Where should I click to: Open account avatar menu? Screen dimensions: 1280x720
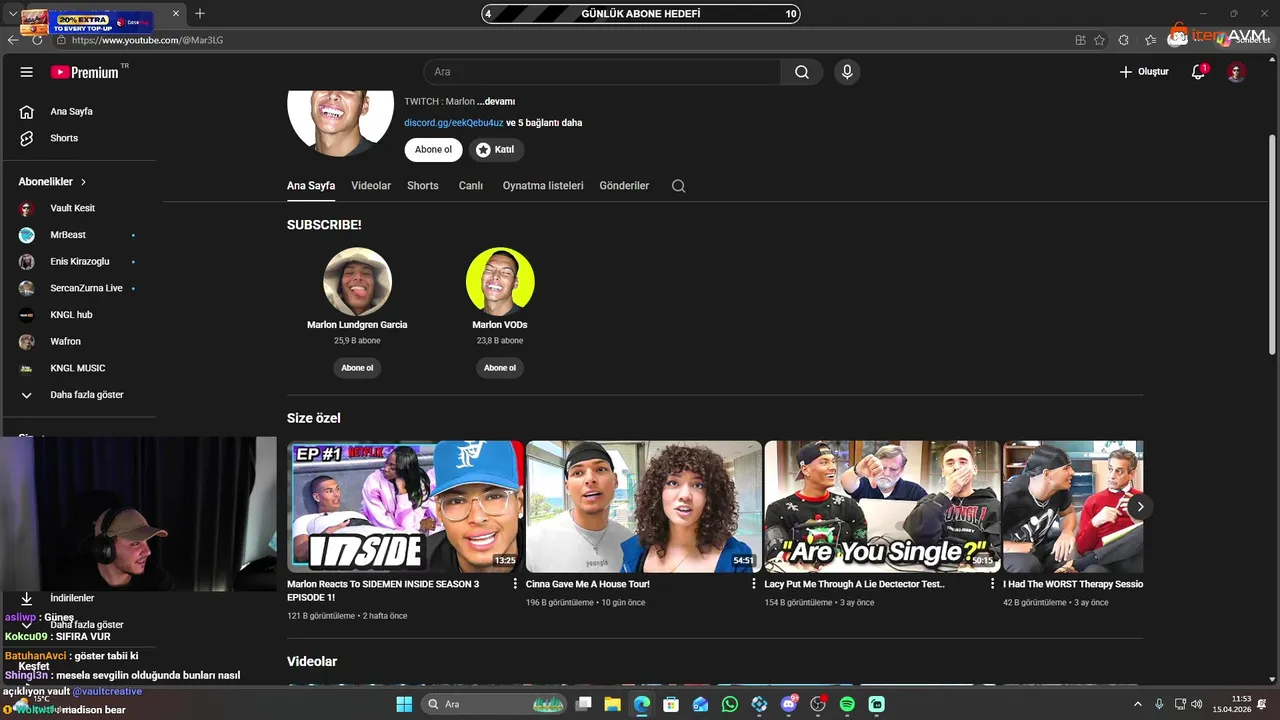tap(1236, 72)
